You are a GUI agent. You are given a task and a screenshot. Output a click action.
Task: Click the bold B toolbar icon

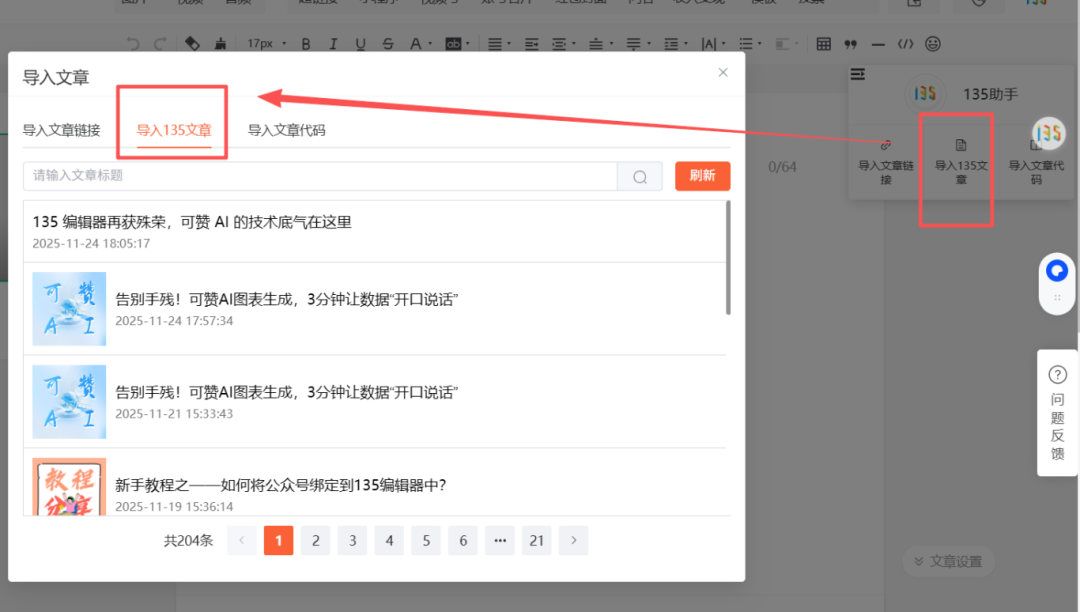[x=306, y=44]
